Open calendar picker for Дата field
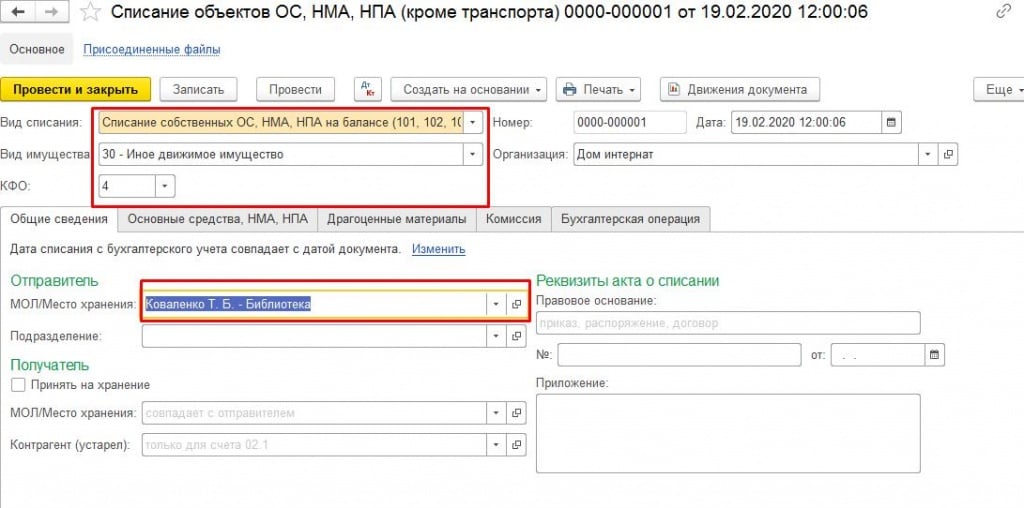The width and height of the screenshot is (1024, 508). (891, 122)
